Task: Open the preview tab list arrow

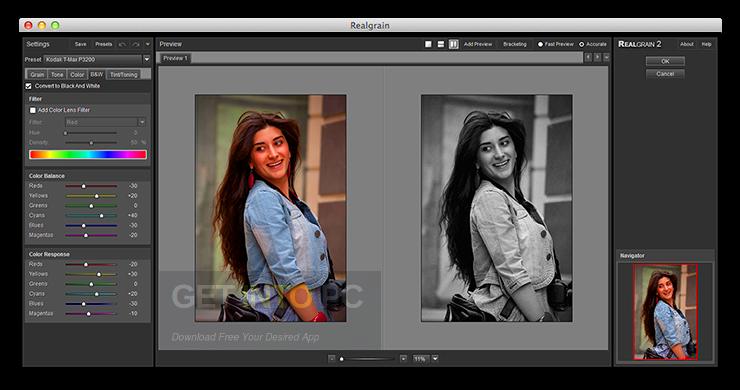Action: 606,57
